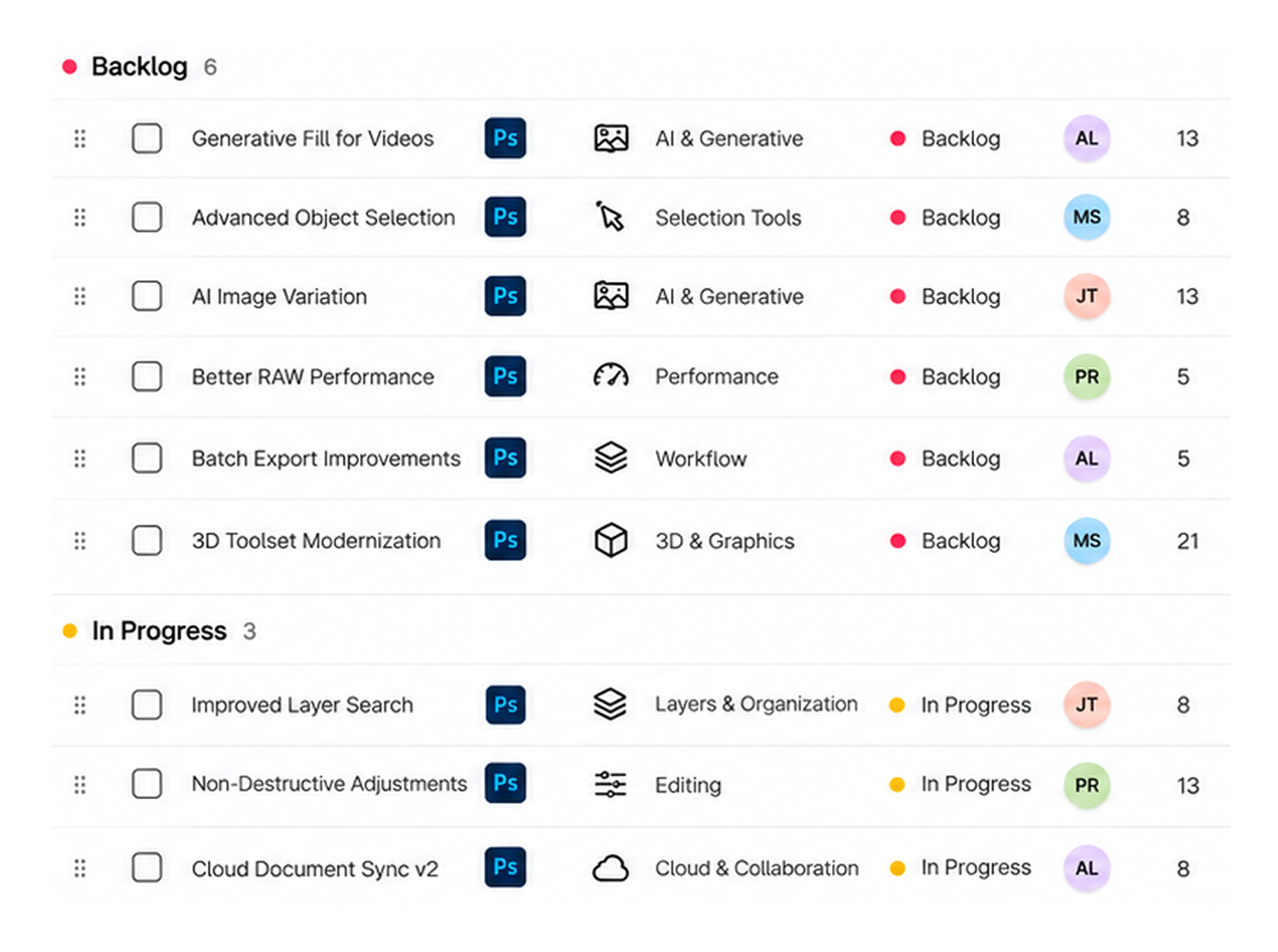Image resolution: width=1278 pixels, height=952 pixels.
Task: Check the Cloud Document Sync v2 checkbox
Action: pos(146,867)
